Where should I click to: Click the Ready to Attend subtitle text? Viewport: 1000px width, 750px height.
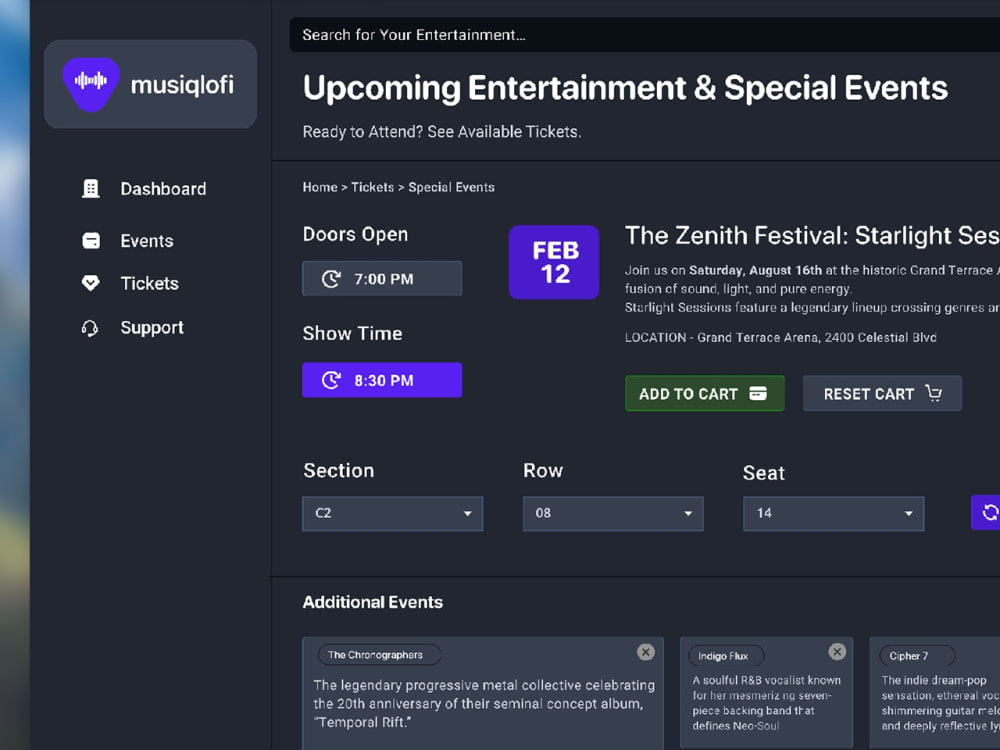(442, 131)
